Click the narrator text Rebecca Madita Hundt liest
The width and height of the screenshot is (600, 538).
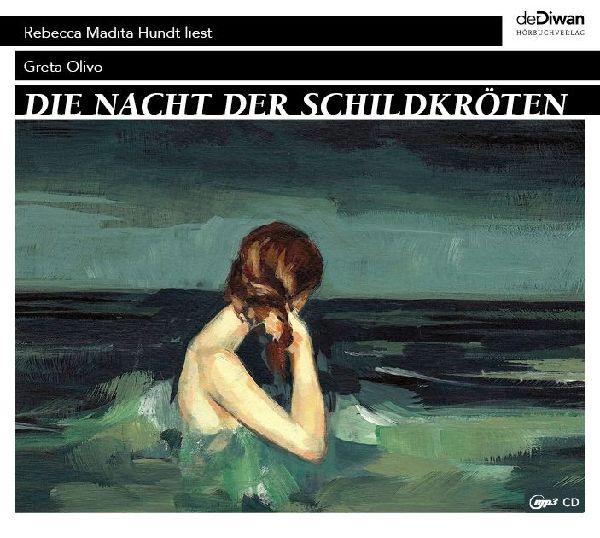pos(118,33)
